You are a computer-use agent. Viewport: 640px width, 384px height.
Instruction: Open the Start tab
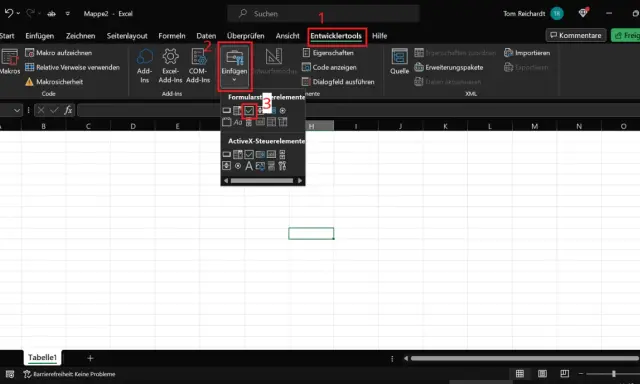point(7,36)
